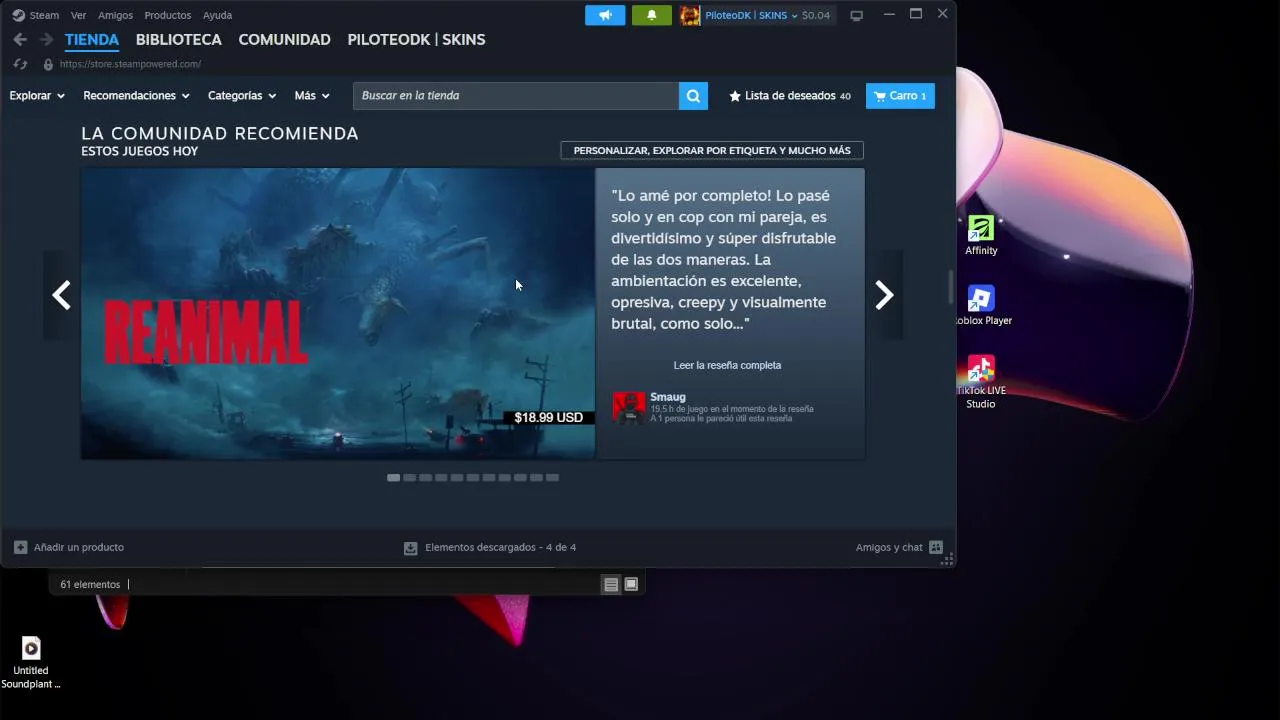Open the Ver menu

click(78, 15)
